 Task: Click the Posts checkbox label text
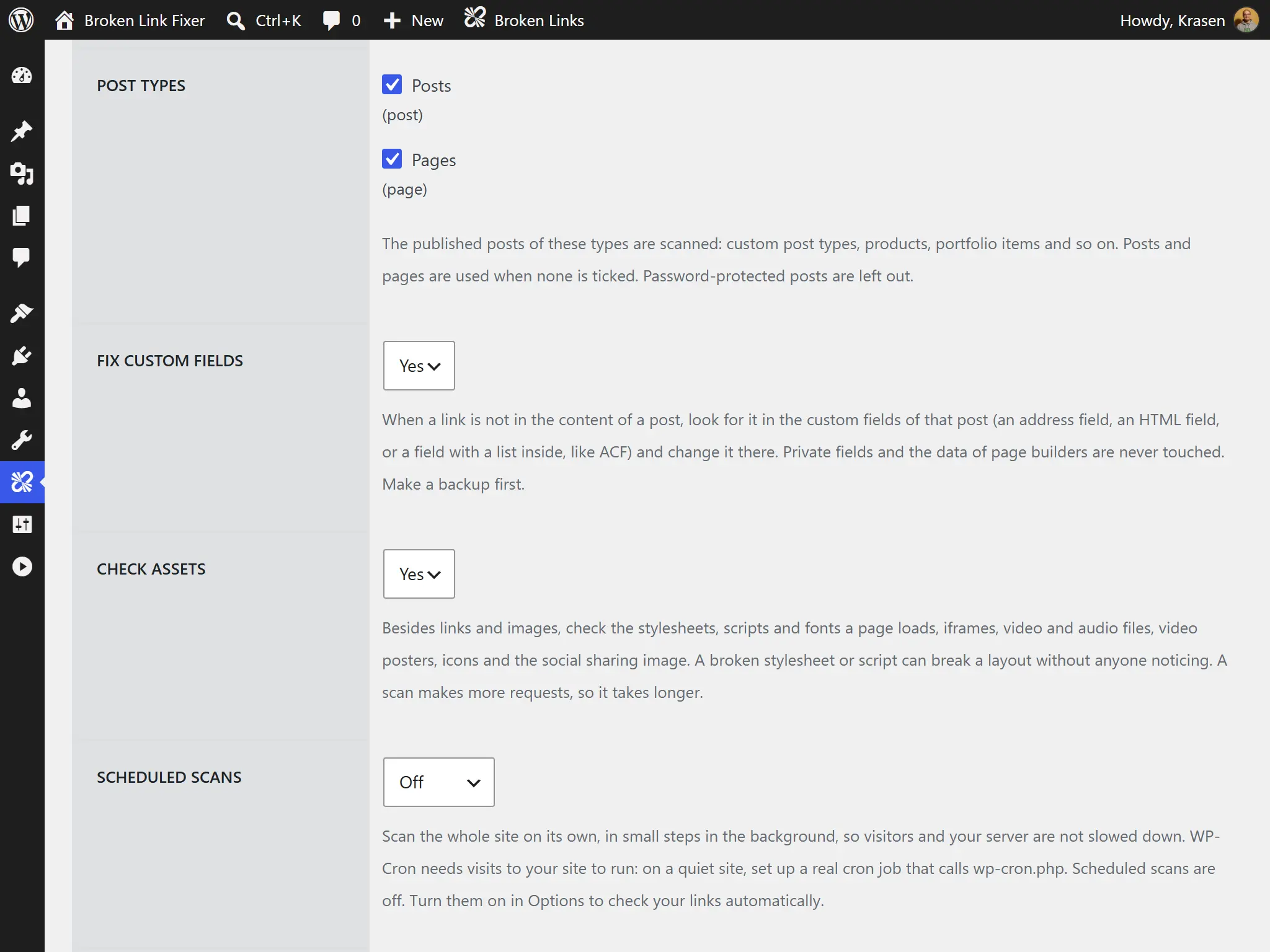[431, 86]
